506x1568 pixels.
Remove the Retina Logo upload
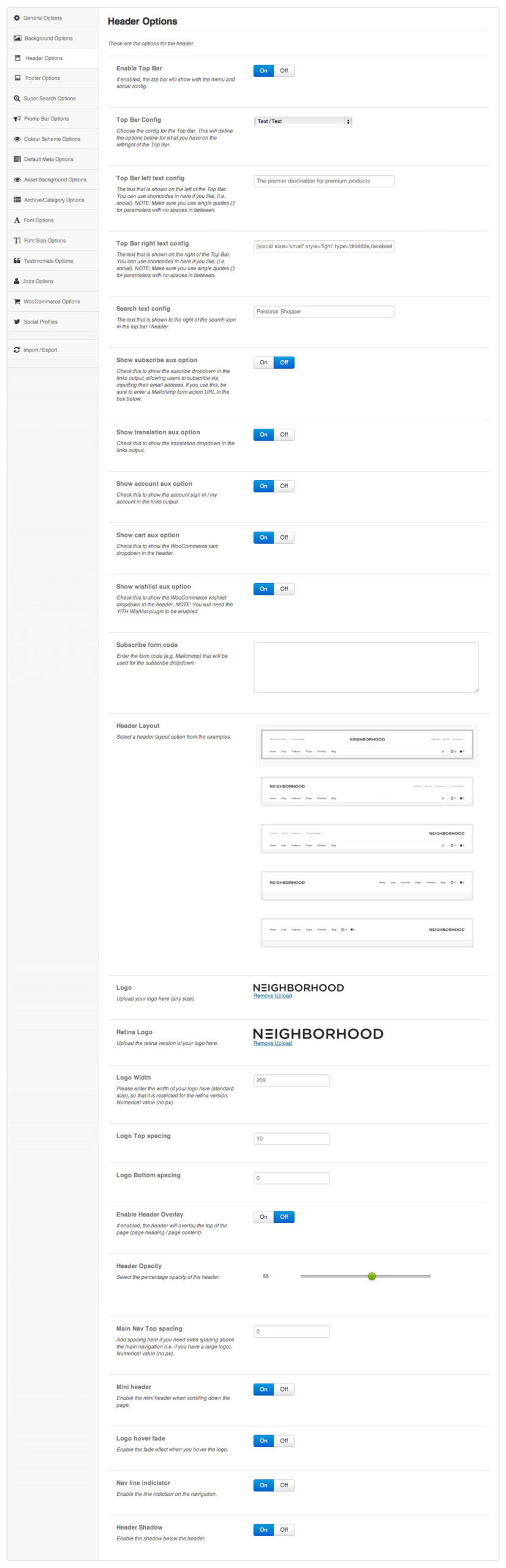click(x=273, y=1043)
